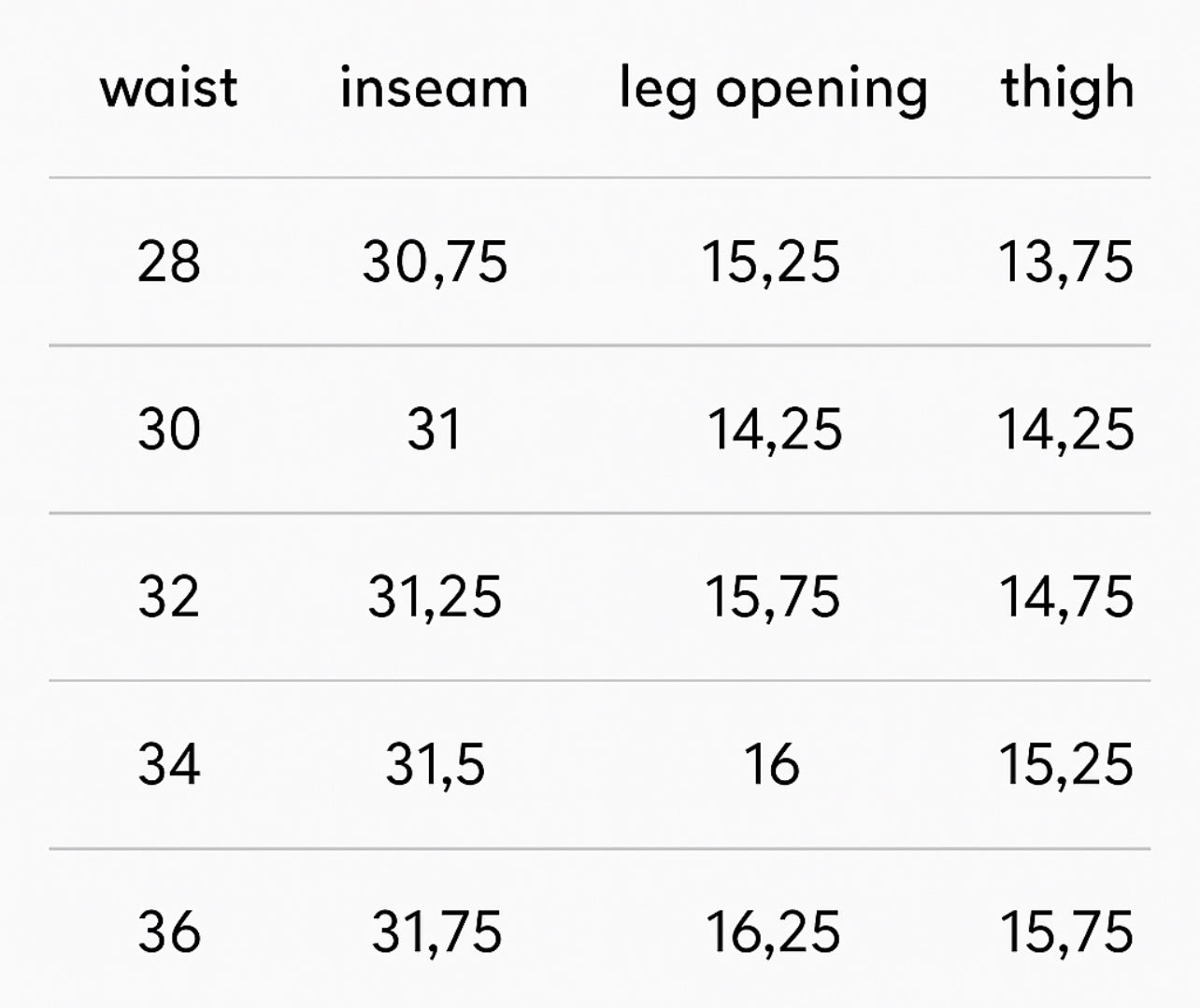The width and height of the screenshot is (1200, 1008).
Task: Click the waist column header
Action: 169,89
